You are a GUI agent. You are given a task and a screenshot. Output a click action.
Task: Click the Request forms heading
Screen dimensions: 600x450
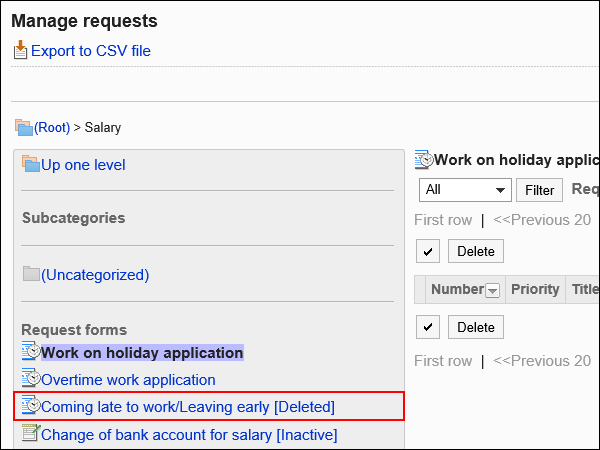click(74, 330)
